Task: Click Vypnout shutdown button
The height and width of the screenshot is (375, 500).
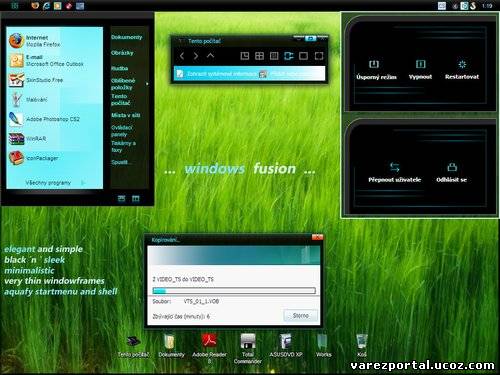Action: pyautogui.click(x=420, y=70)
